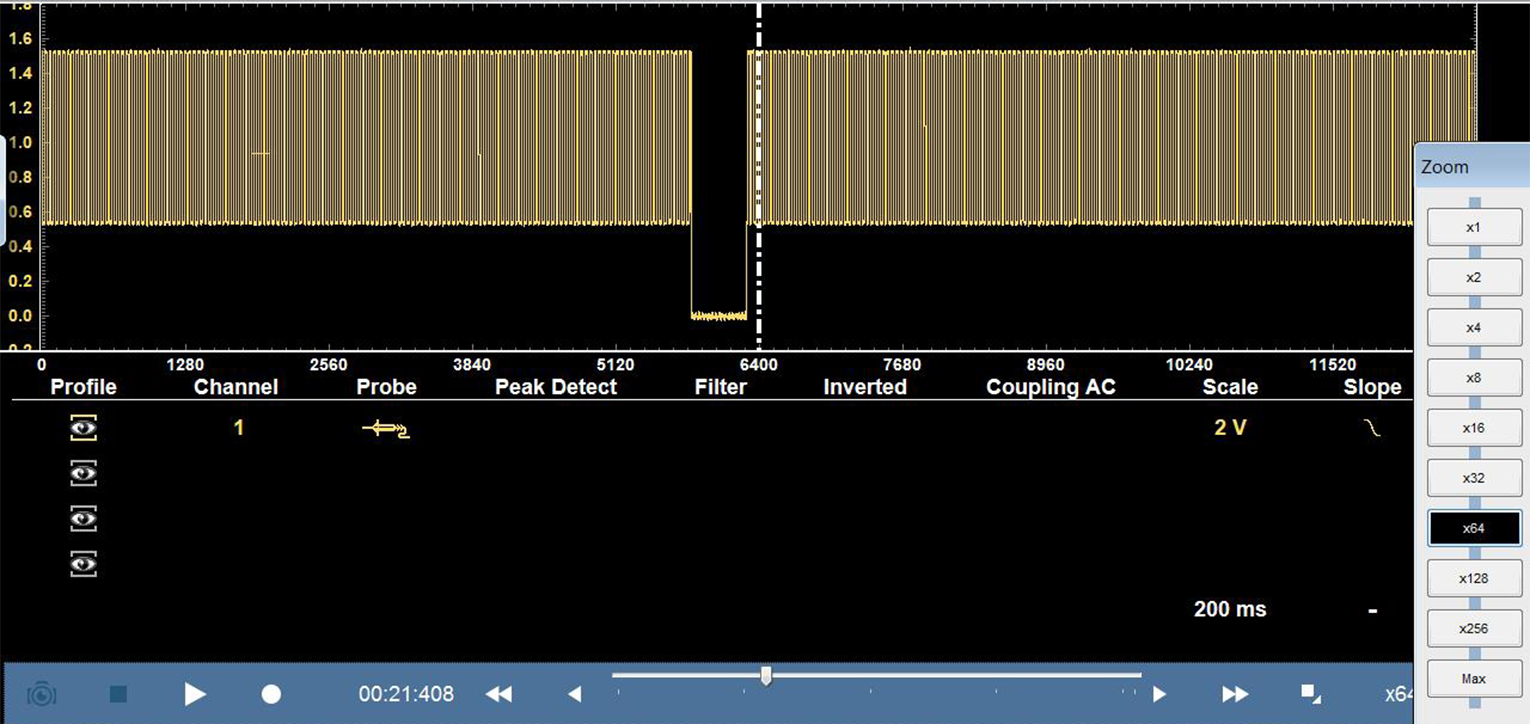Set zoom to Max
This screenshot has width=1530, height=724.
pyautogui.click(x=1473, y=679)
